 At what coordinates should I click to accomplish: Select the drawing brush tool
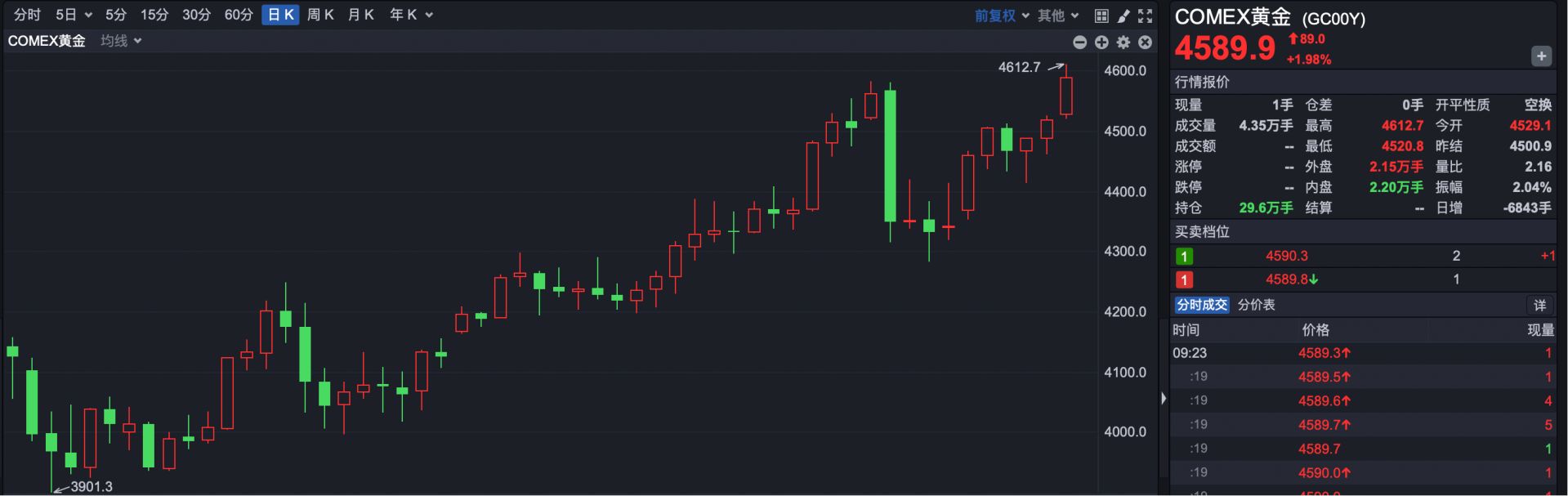(1124, 16)
